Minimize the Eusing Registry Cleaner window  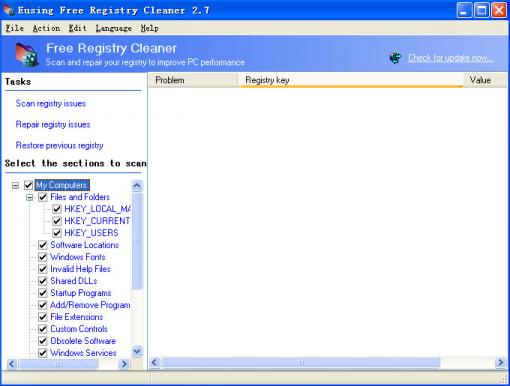[x=464, y=10]
